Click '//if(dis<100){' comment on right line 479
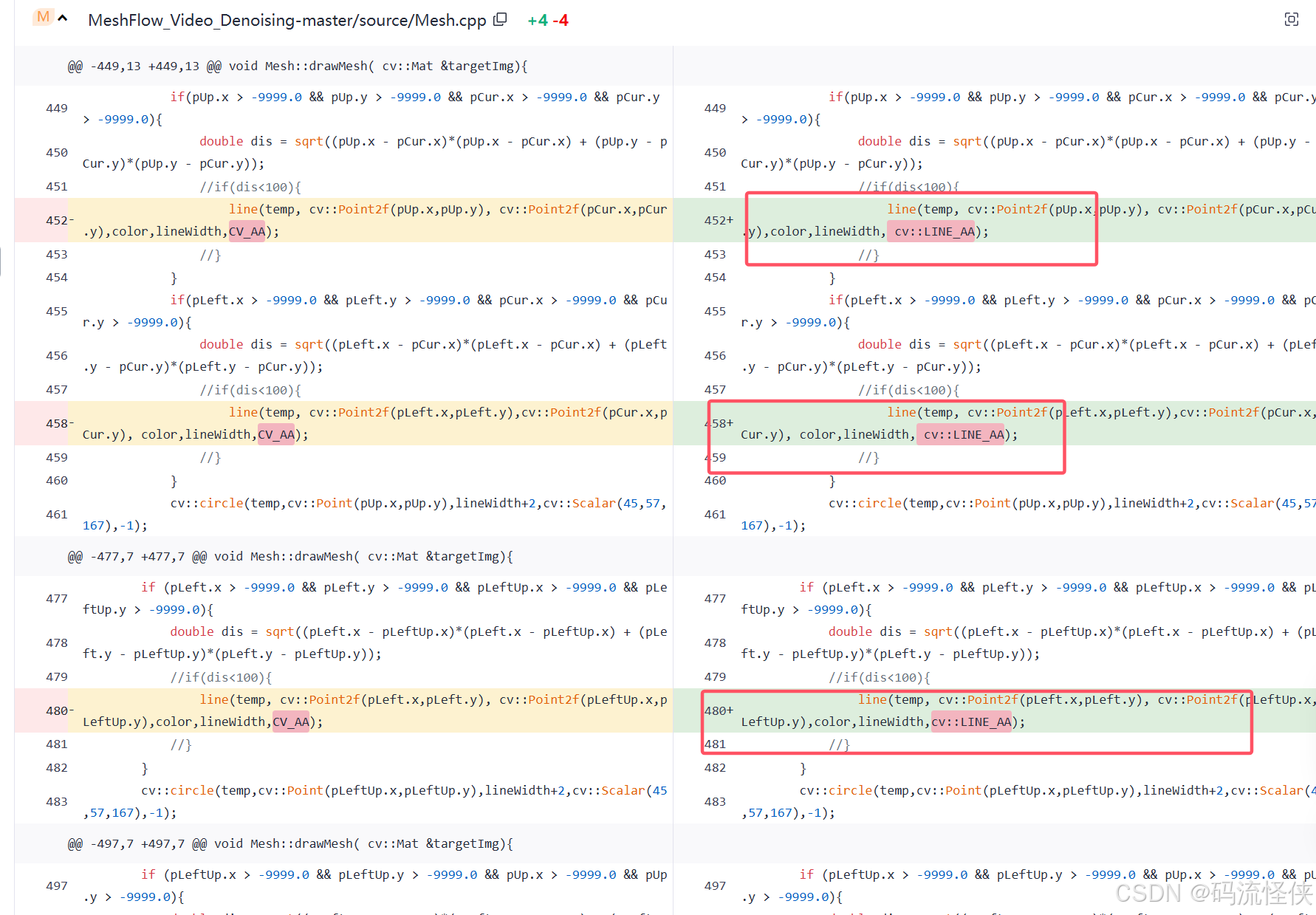The image size is (1316, 915). 880,677
